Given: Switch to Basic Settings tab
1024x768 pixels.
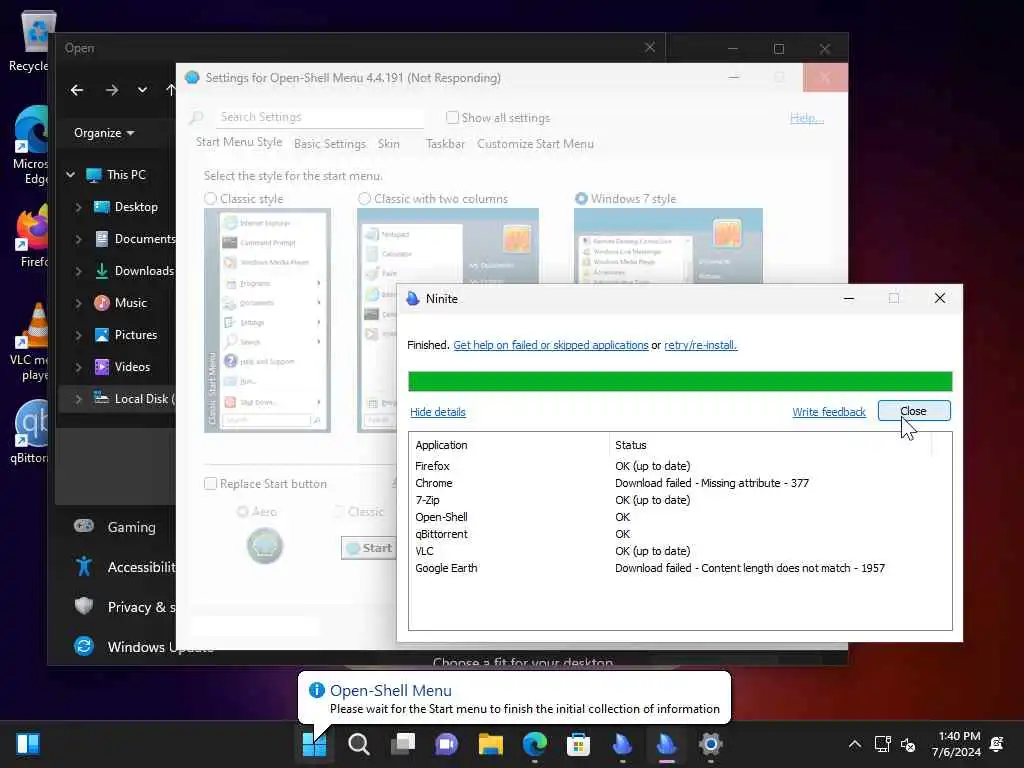Looking at the screenshot, I should point(330,144).
